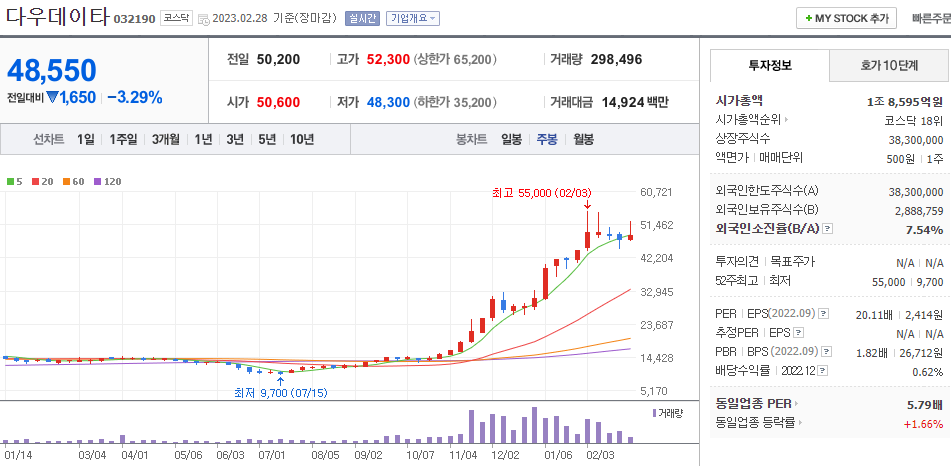Click the 코스닥 market badge
The width and height of the screenshot is (951, 466).
176,18
